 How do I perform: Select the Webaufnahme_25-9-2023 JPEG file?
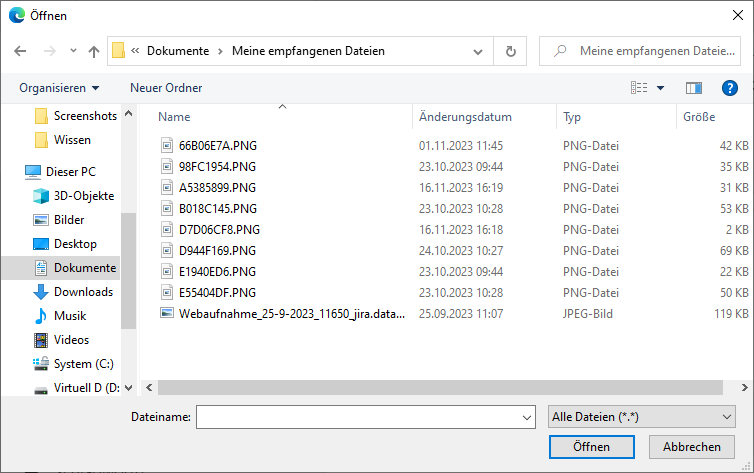pyautogui.click(x=292, y=314)
